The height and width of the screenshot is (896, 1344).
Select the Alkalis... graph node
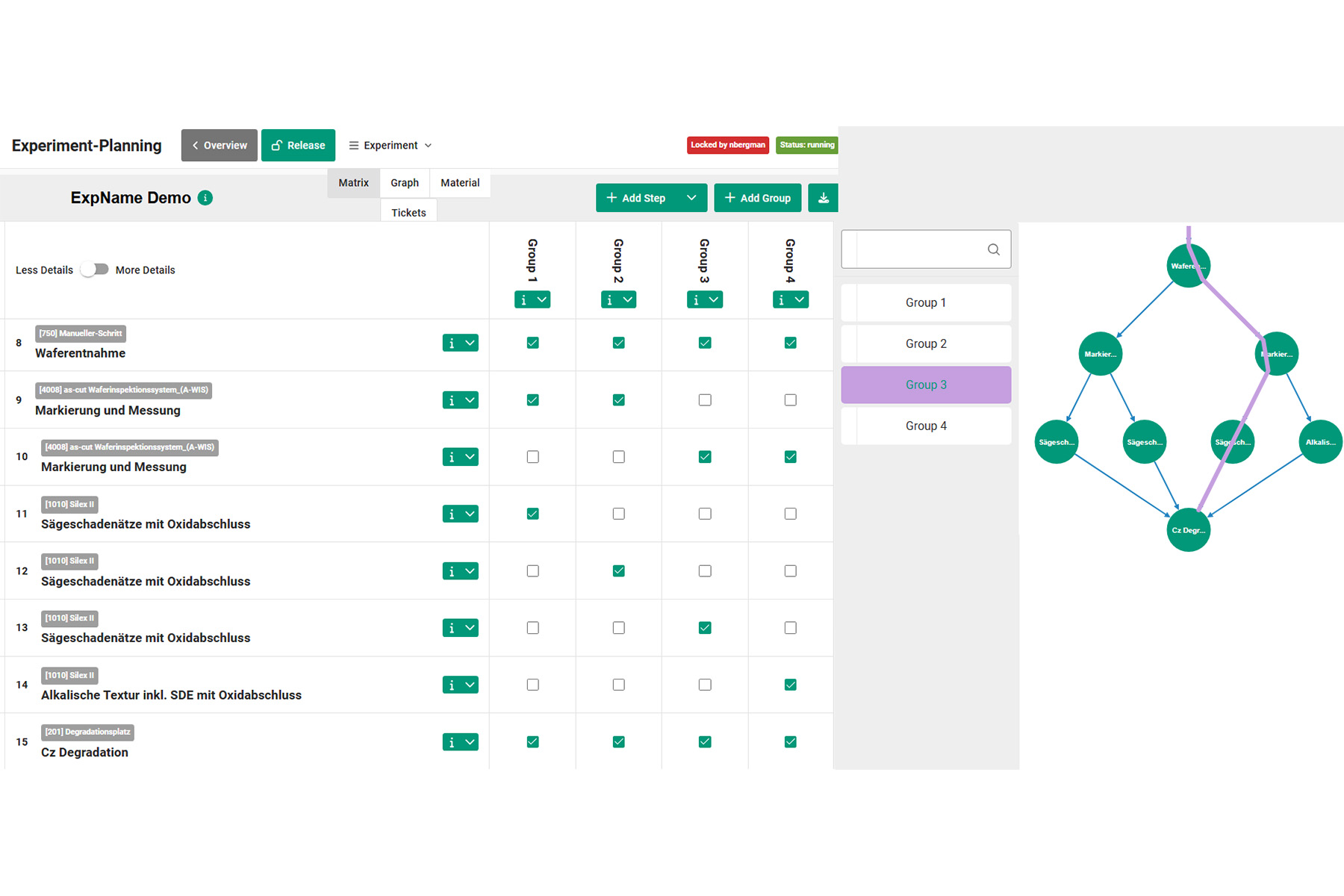coord(1320,442)
